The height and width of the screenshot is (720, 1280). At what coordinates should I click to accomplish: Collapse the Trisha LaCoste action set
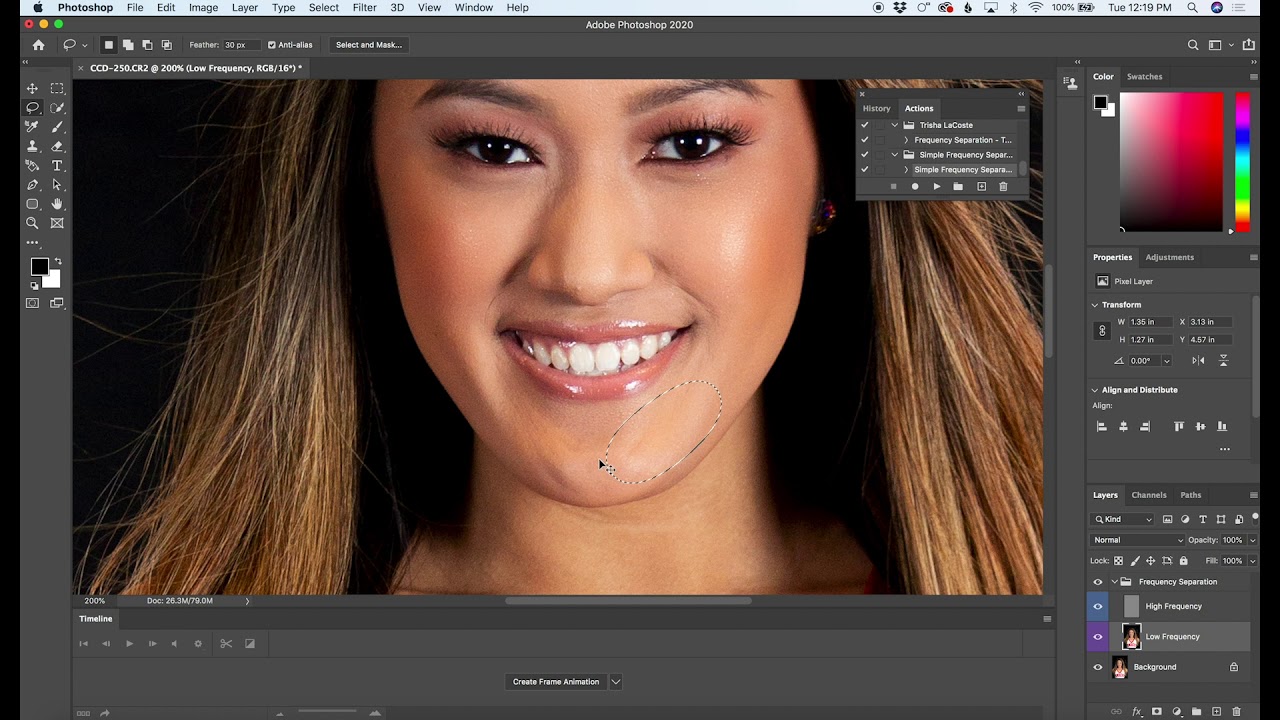(x=895, y=125)
